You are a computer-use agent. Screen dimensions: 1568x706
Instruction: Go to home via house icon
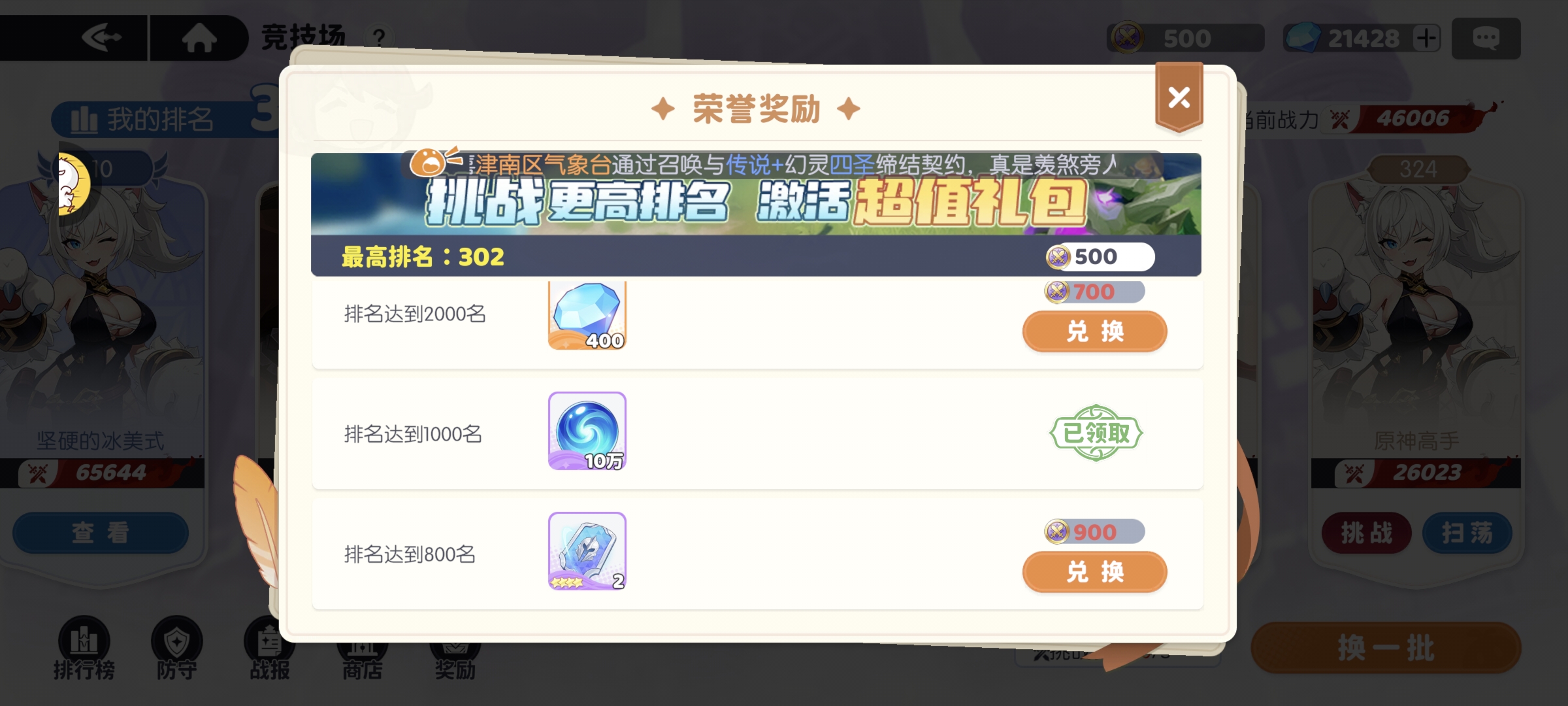pyautogui.click(x=199, y=38)
